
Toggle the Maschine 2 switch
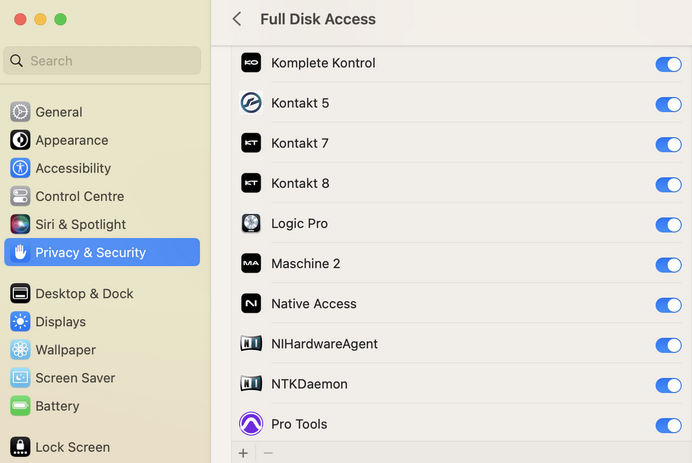tap(668, 265)
